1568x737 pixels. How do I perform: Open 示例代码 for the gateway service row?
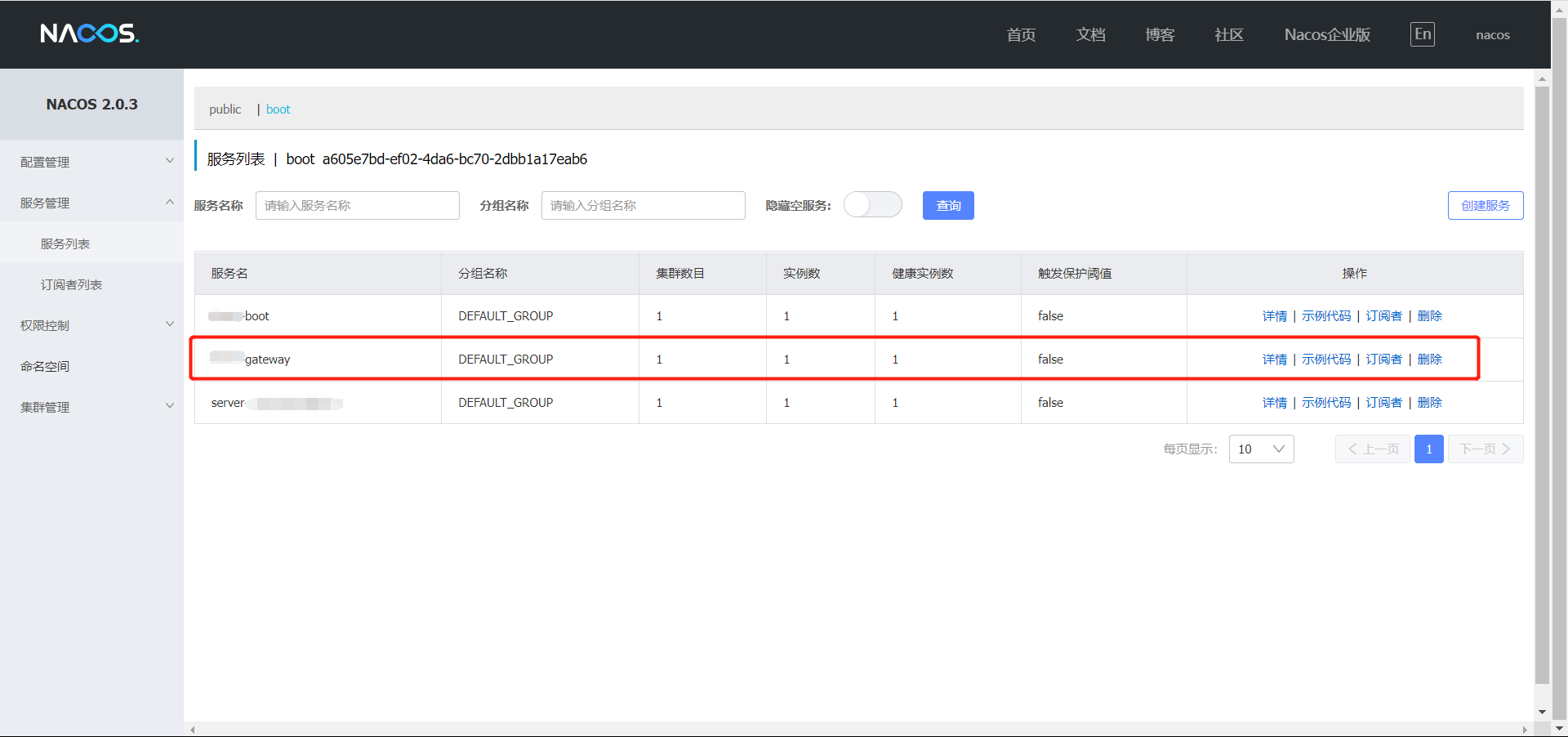tap(1326, 360)
